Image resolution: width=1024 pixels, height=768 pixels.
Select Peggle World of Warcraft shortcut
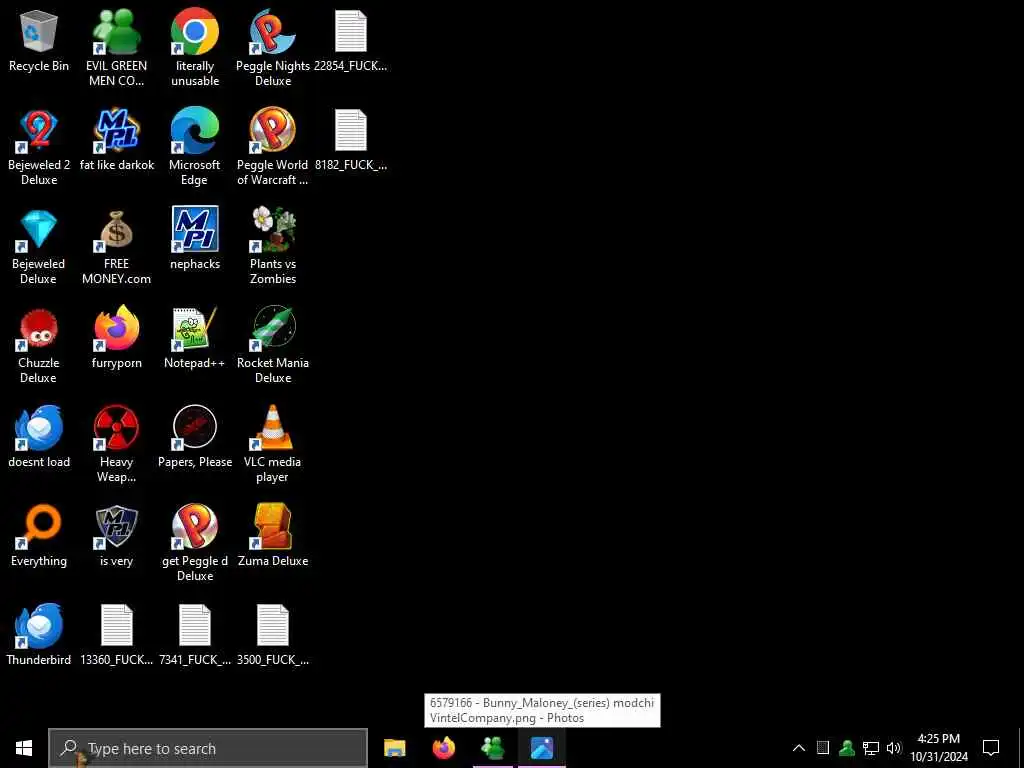point(273,148)
